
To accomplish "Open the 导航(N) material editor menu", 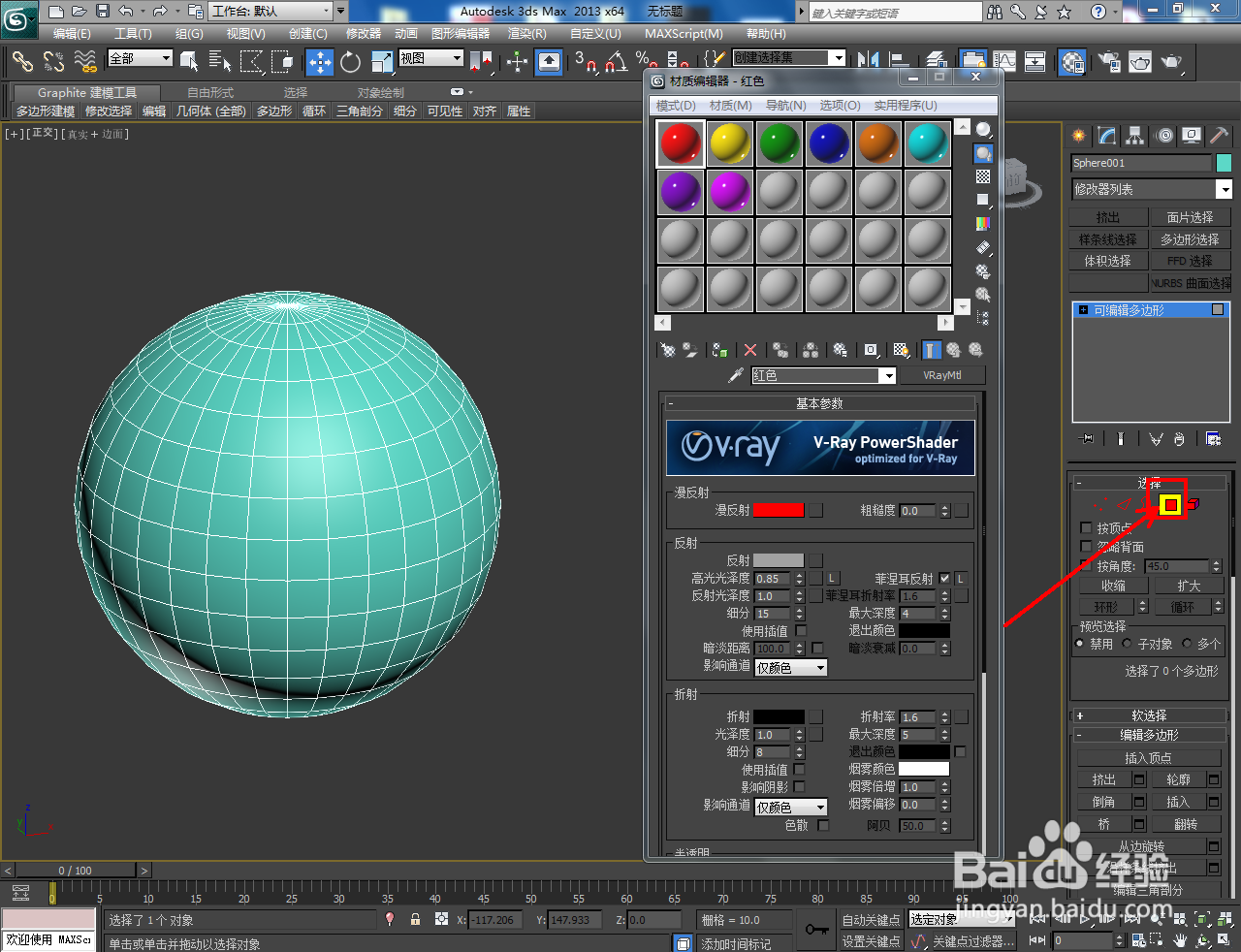I will pos(785,105).
